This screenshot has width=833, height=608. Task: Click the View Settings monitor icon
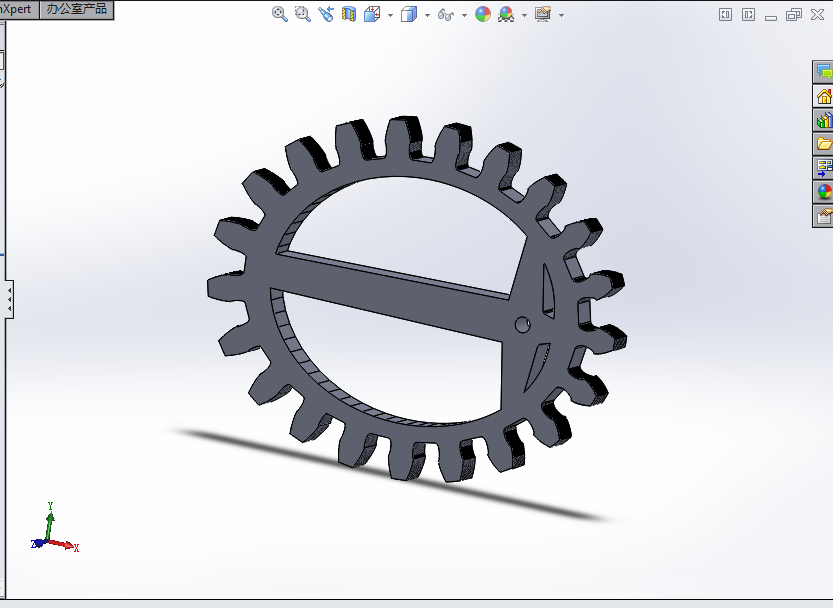543,14
